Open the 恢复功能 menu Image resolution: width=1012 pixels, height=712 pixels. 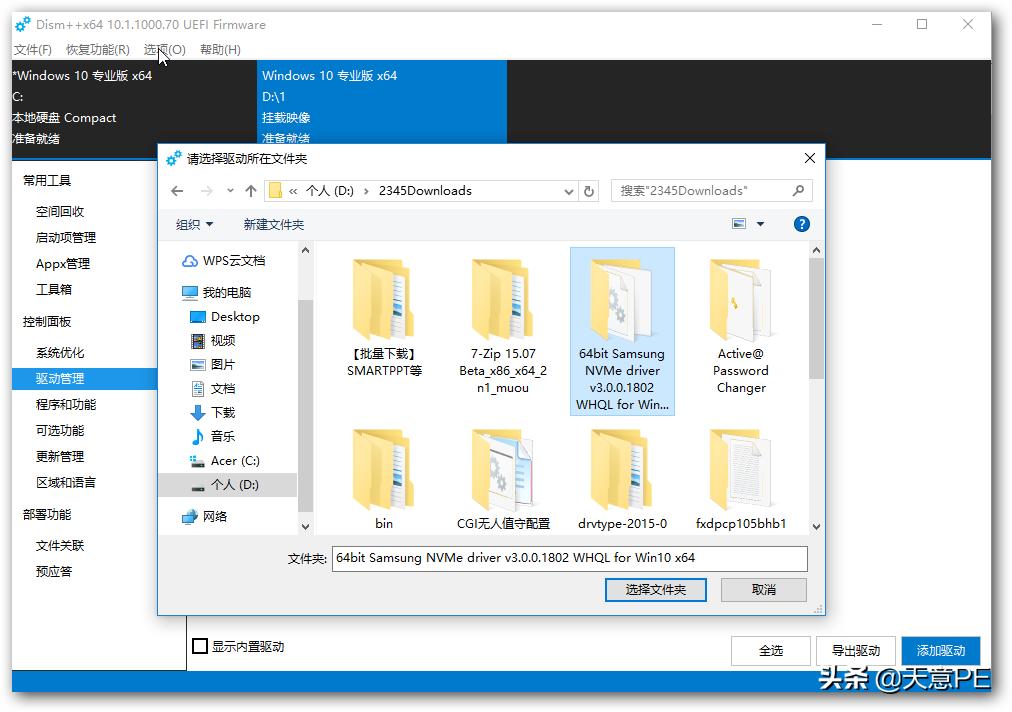point(96,49)
